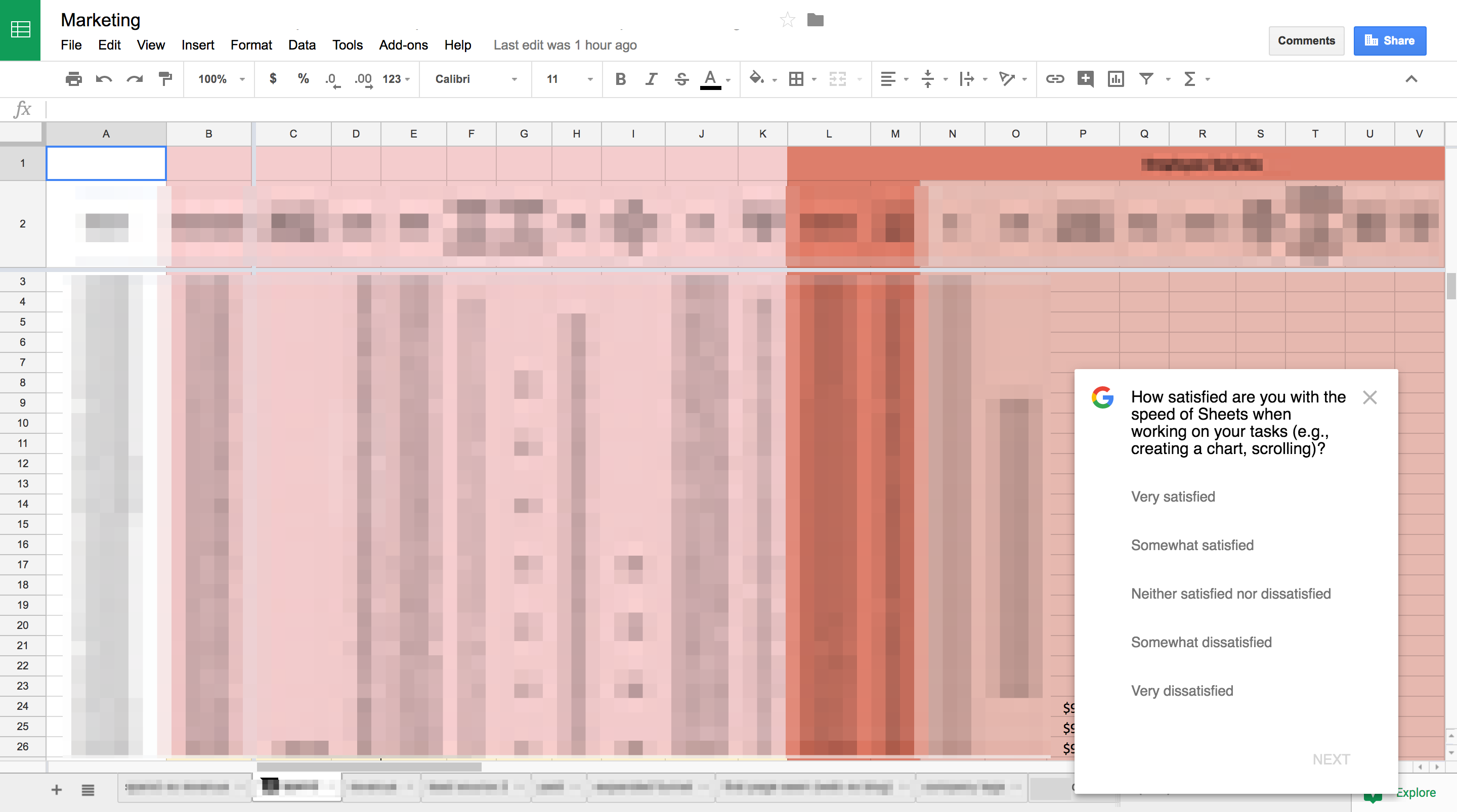
Task: Increase decimal places icon
Action: click(x=363, y=80)
